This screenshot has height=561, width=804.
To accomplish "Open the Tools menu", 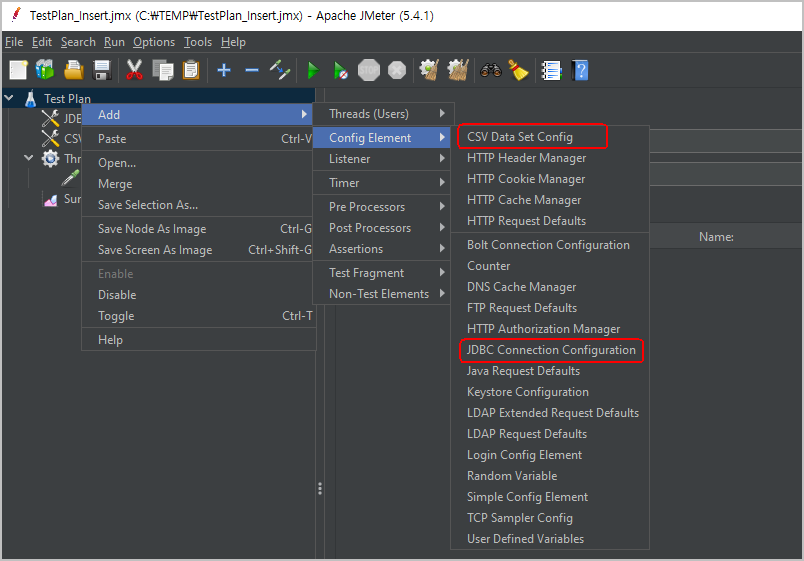I will click(x=198, y=42).
